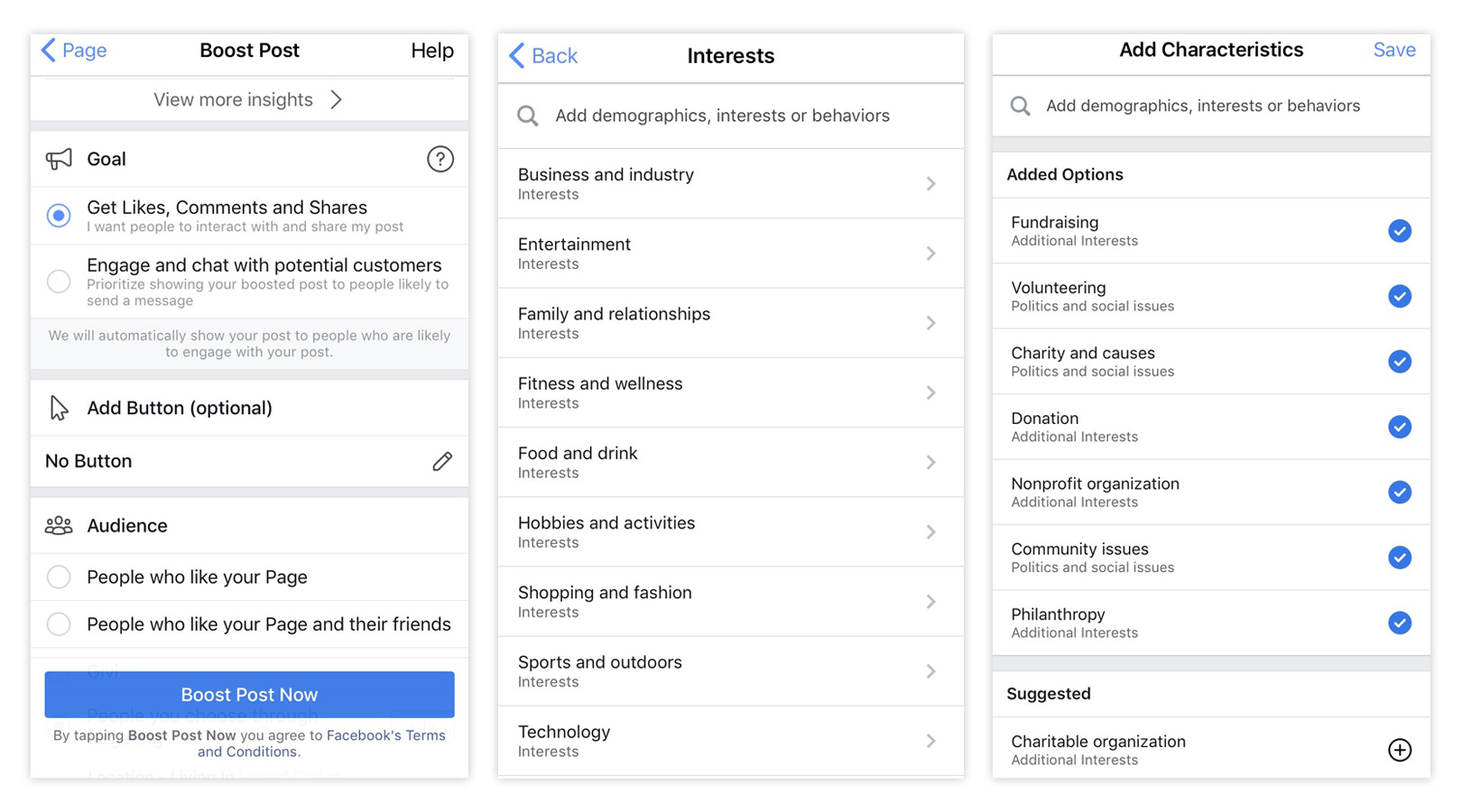Expand Technology interests
The image size is (1462, 812).
tap(730, 741)
